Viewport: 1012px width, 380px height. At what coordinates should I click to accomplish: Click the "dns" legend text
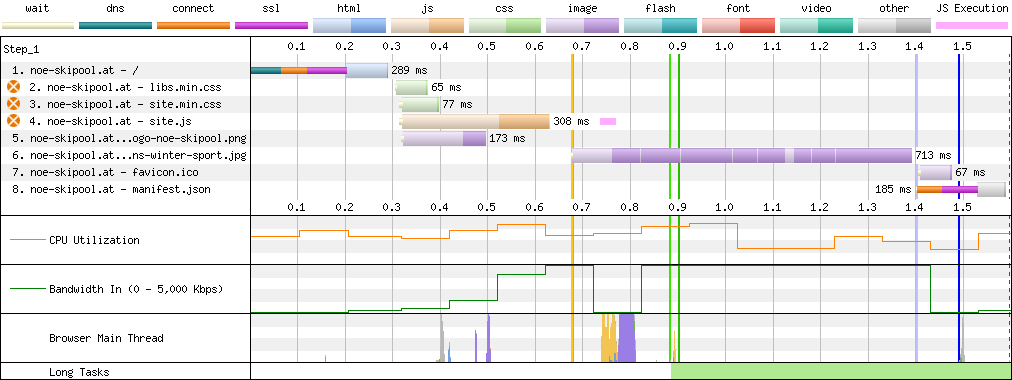coord(115,9)
